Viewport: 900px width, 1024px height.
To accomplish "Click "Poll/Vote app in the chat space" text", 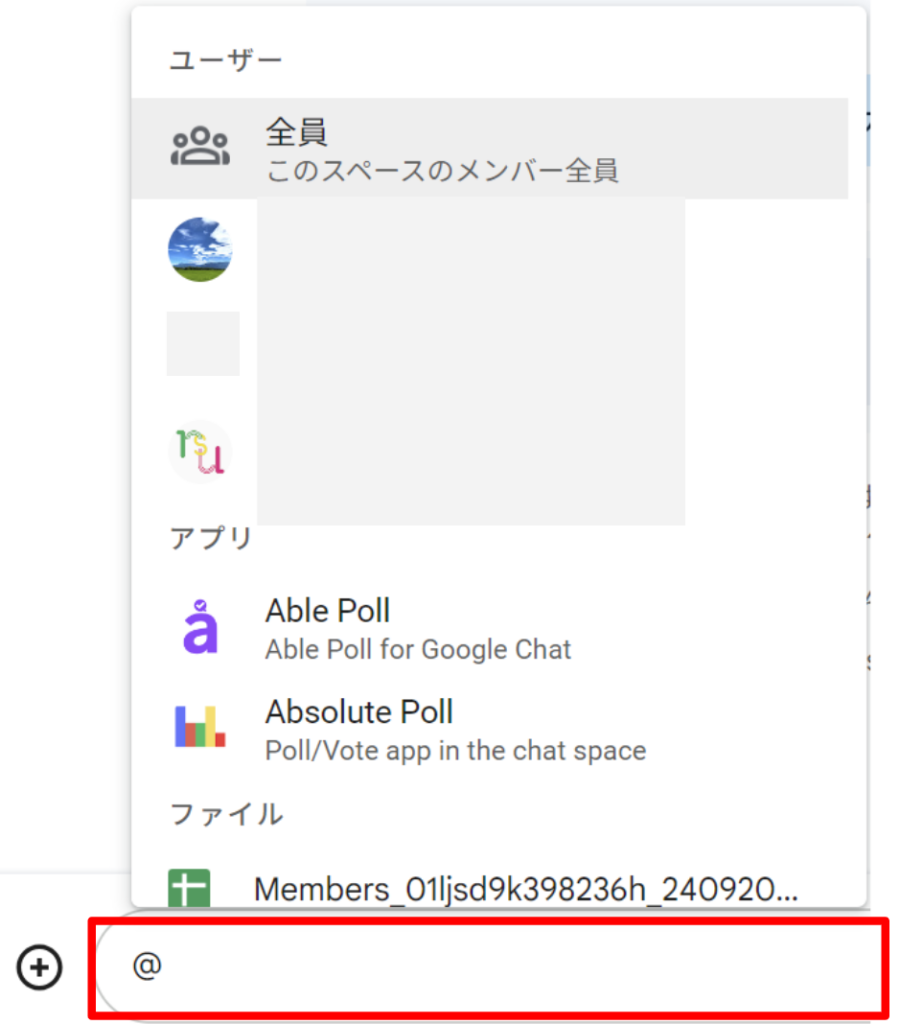I will (x=455, y=750).
